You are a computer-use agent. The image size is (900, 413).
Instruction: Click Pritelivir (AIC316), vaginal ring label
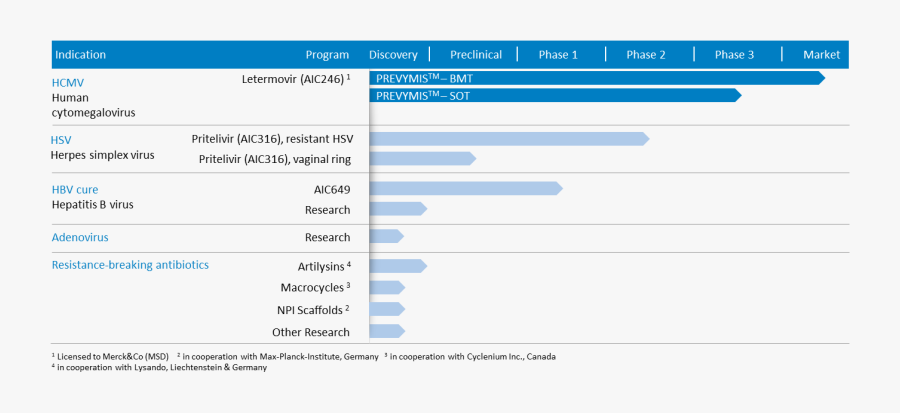[274, 159]
